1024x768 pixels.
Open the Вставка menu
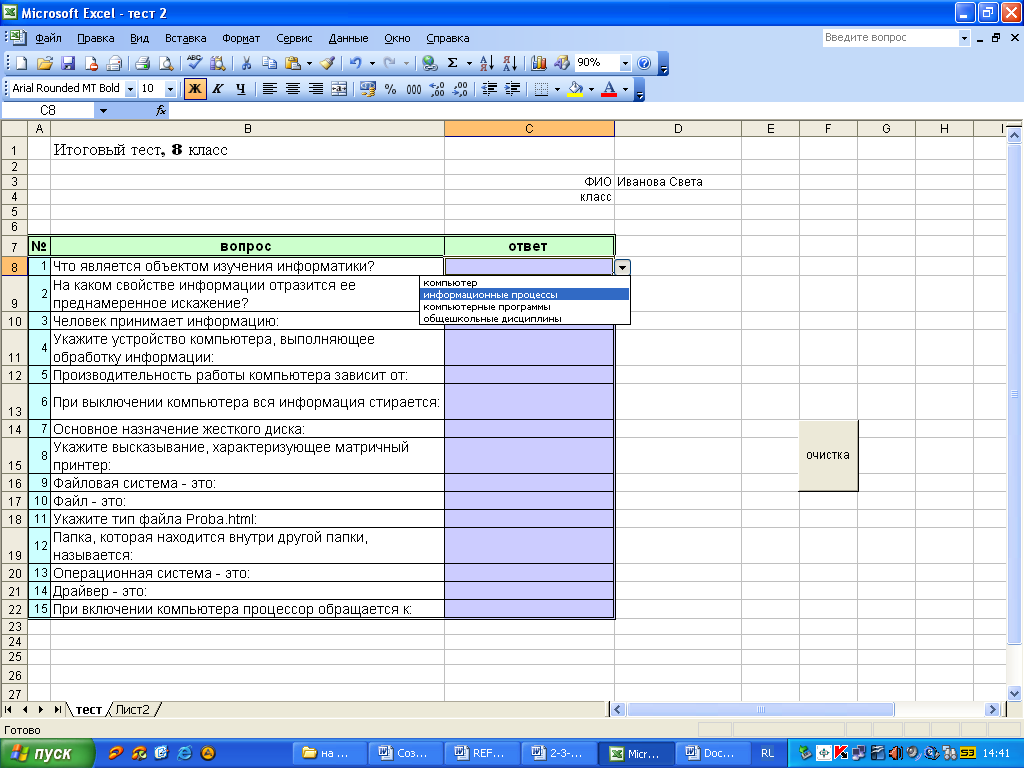(185, 38)
